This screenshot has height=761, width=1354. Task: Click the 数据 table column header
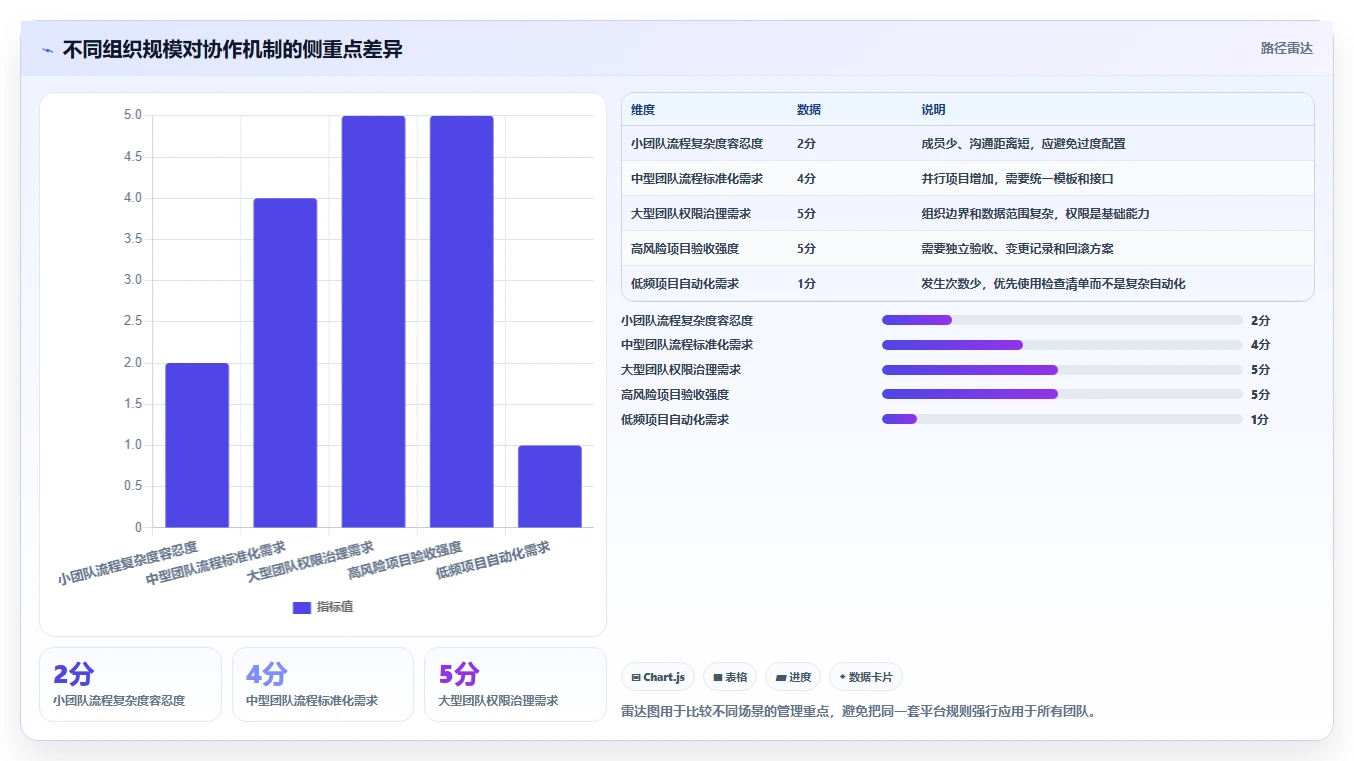[x=809, y=109]
